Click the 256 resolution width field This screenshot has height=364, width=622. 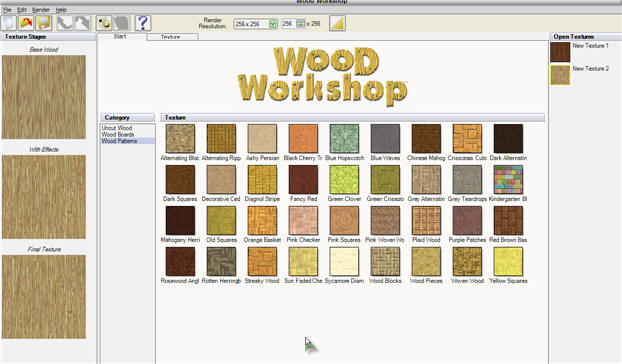289,24
